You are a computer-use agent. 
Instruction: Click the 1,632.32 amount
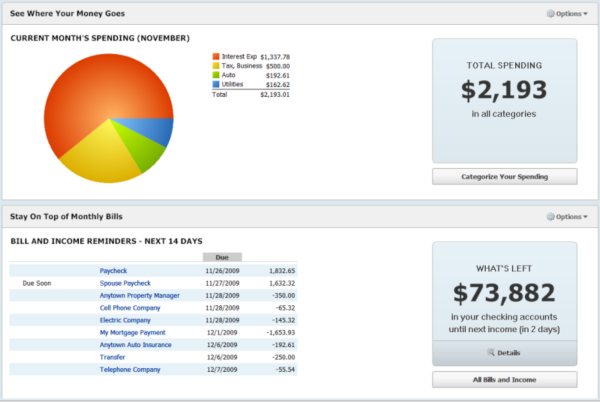coord(282,283)
